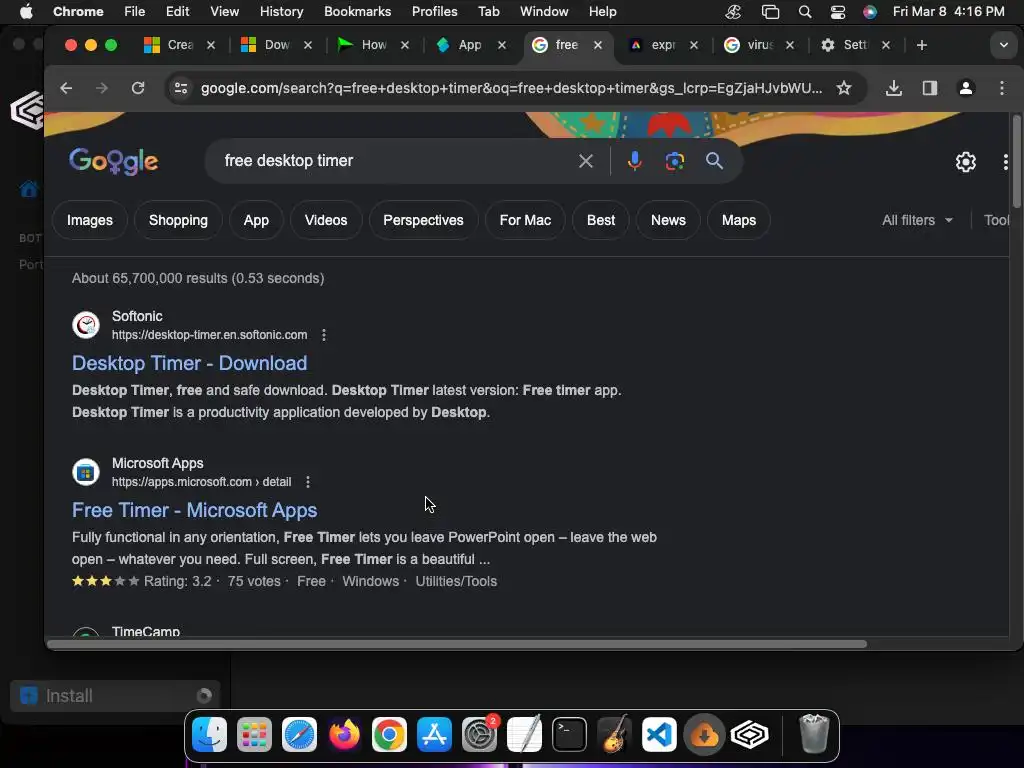Image resolution: width=1024 pixels, height=768 pixels.
Task: Filter results by Videos
Action: (x=326, y=221)
